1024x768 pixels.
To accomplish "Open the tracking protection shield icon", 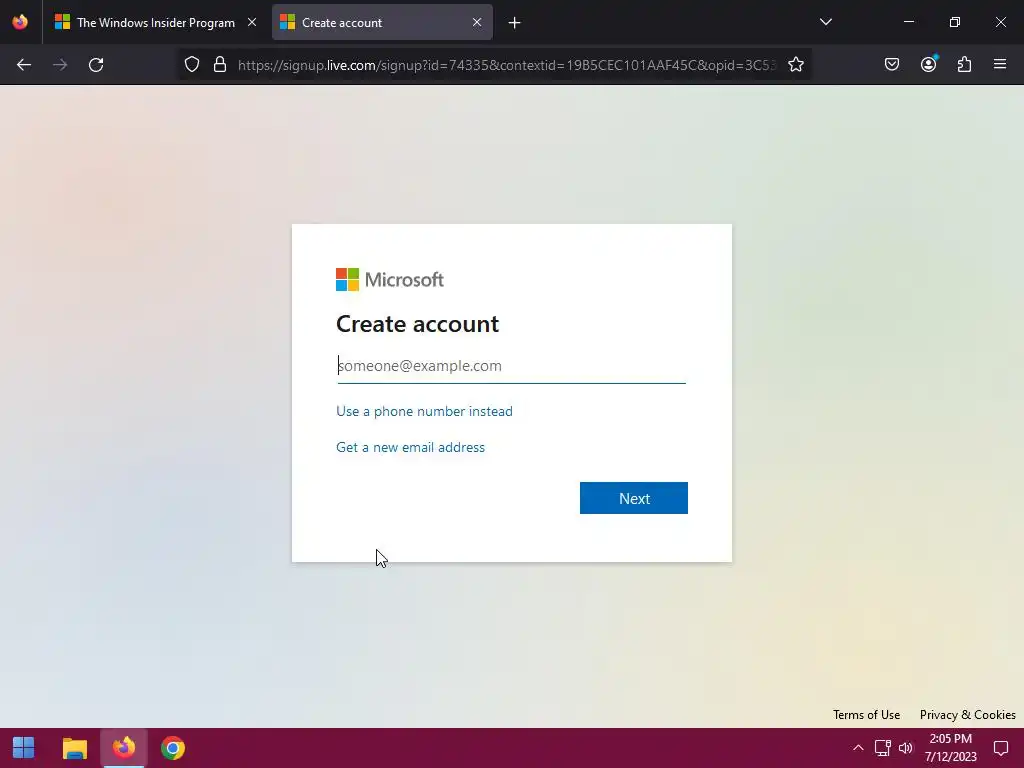I will (191, 64).
